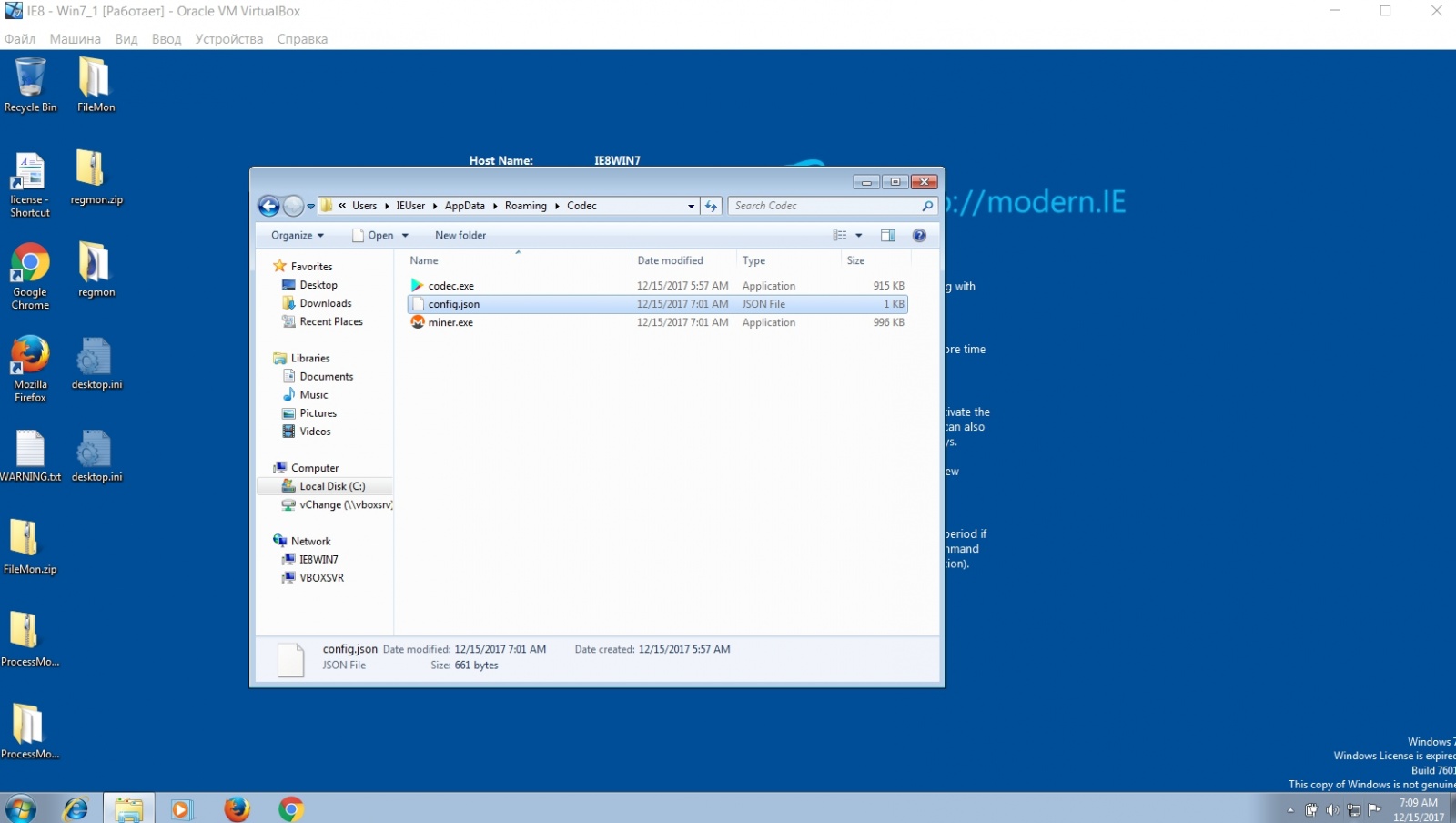The height and width of the screenshot is (823, 1456).
Task: Click arrow after Roaming in address bar
Action: pos(557,206)
